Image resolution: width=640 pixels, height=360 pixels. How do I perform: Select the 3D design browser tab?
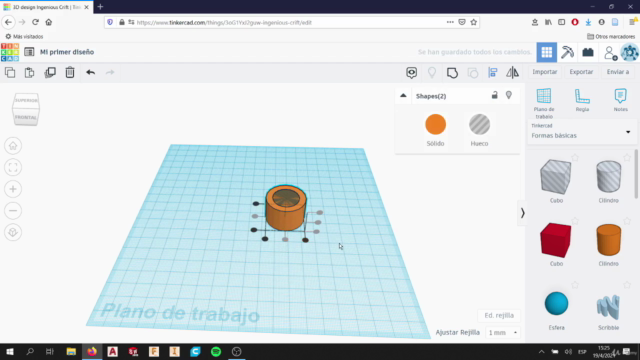pos(47,7)
